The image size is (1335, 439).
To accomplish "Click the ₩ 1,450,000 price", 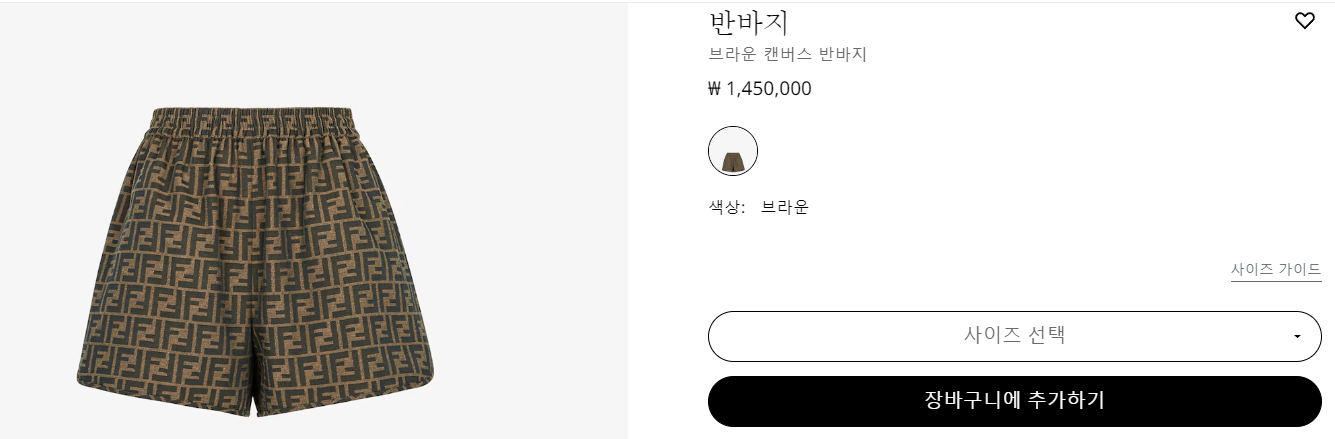I will point(760,89).
